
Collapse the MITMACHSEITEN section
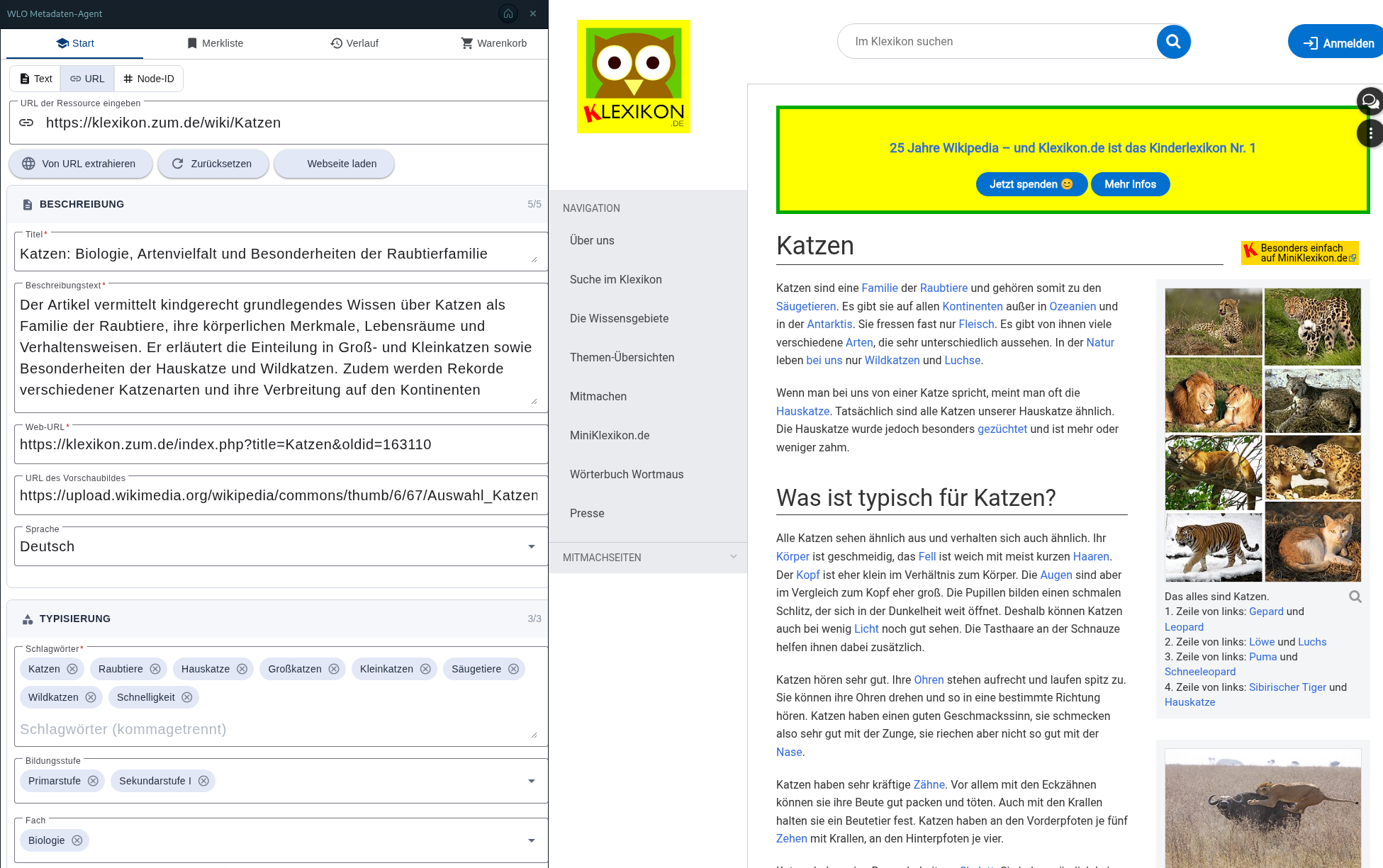point(734,557)
